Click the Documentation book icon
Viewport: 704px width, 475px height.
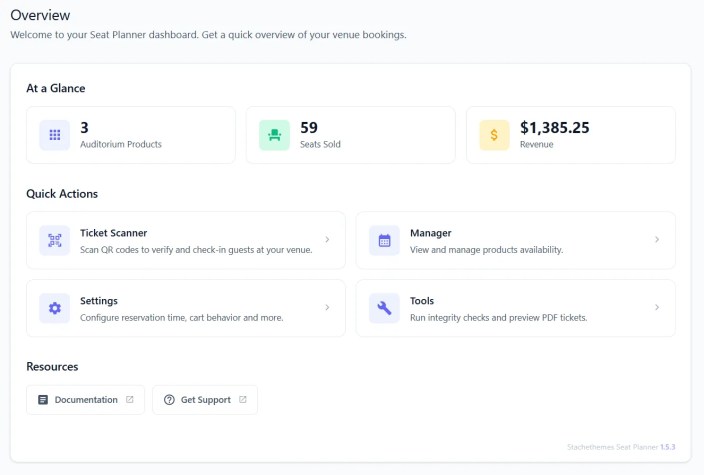43,400
